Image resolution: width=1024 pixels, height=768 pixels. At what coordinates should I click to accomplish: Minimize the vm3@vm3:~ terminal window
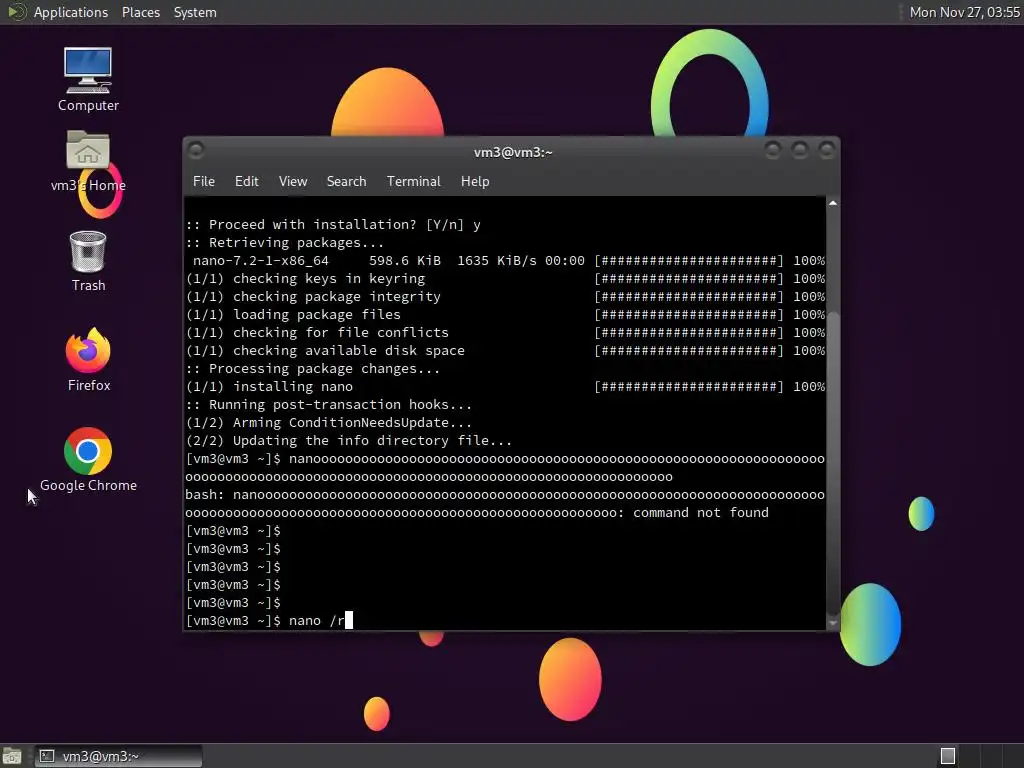click(773, 151)
